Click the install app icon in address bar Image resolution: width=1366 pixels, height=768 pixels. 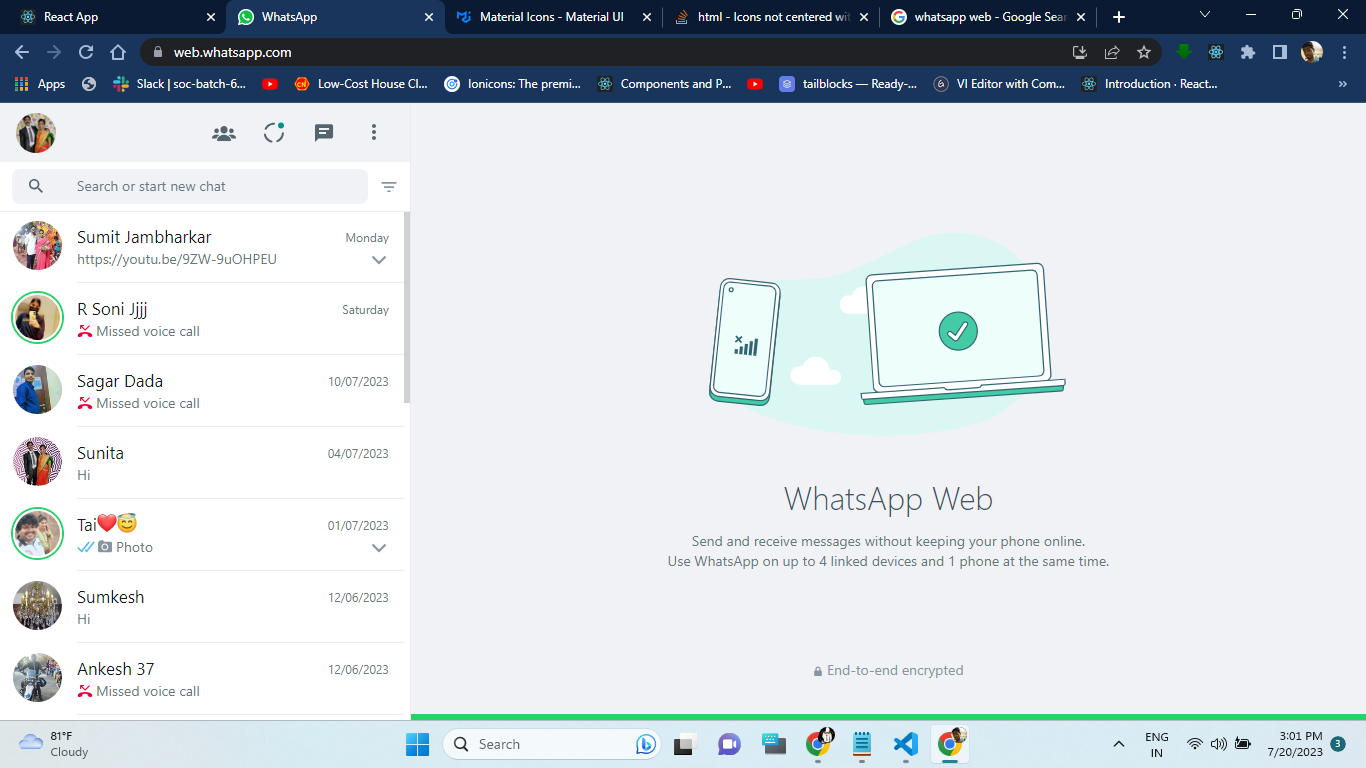coord(1080,52)
